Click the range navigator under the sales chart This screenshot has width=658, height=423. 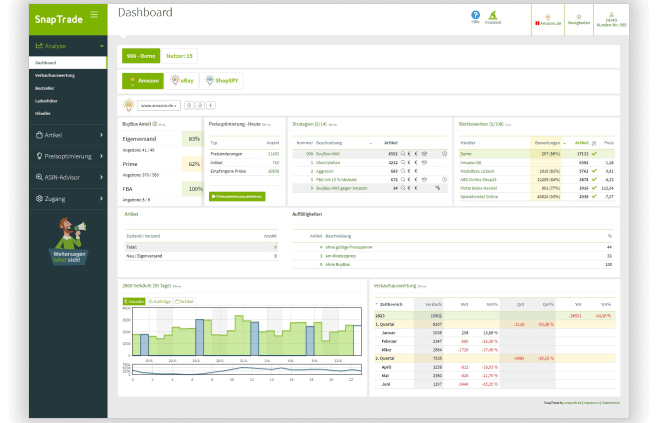coord(247,370)
